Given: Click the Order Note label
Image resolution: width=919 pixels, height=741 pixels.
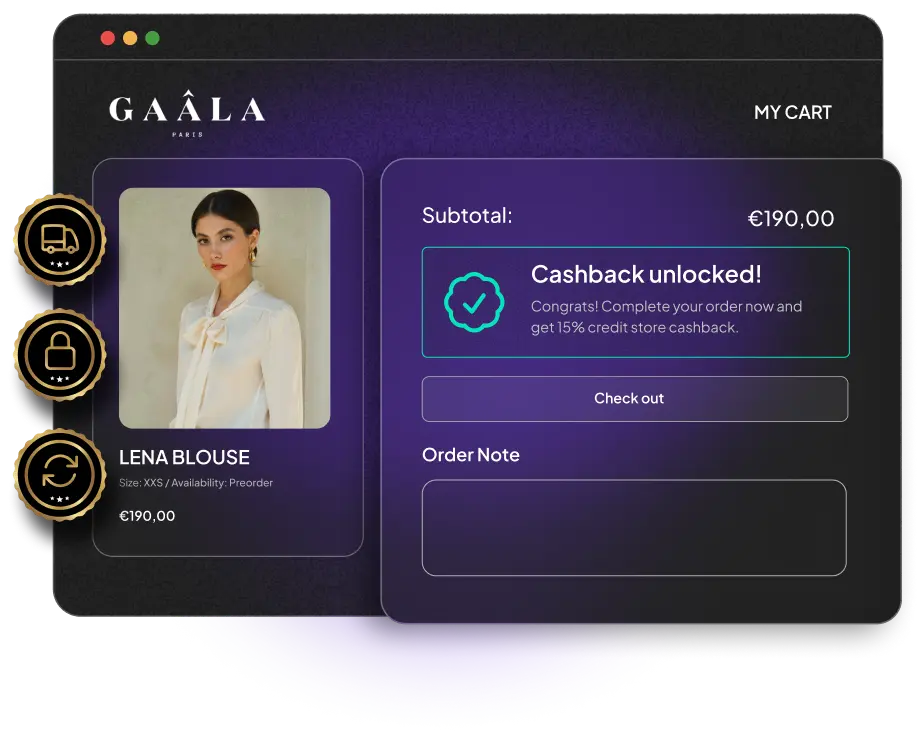Looking at the screenshot, I should coord(471,455).
